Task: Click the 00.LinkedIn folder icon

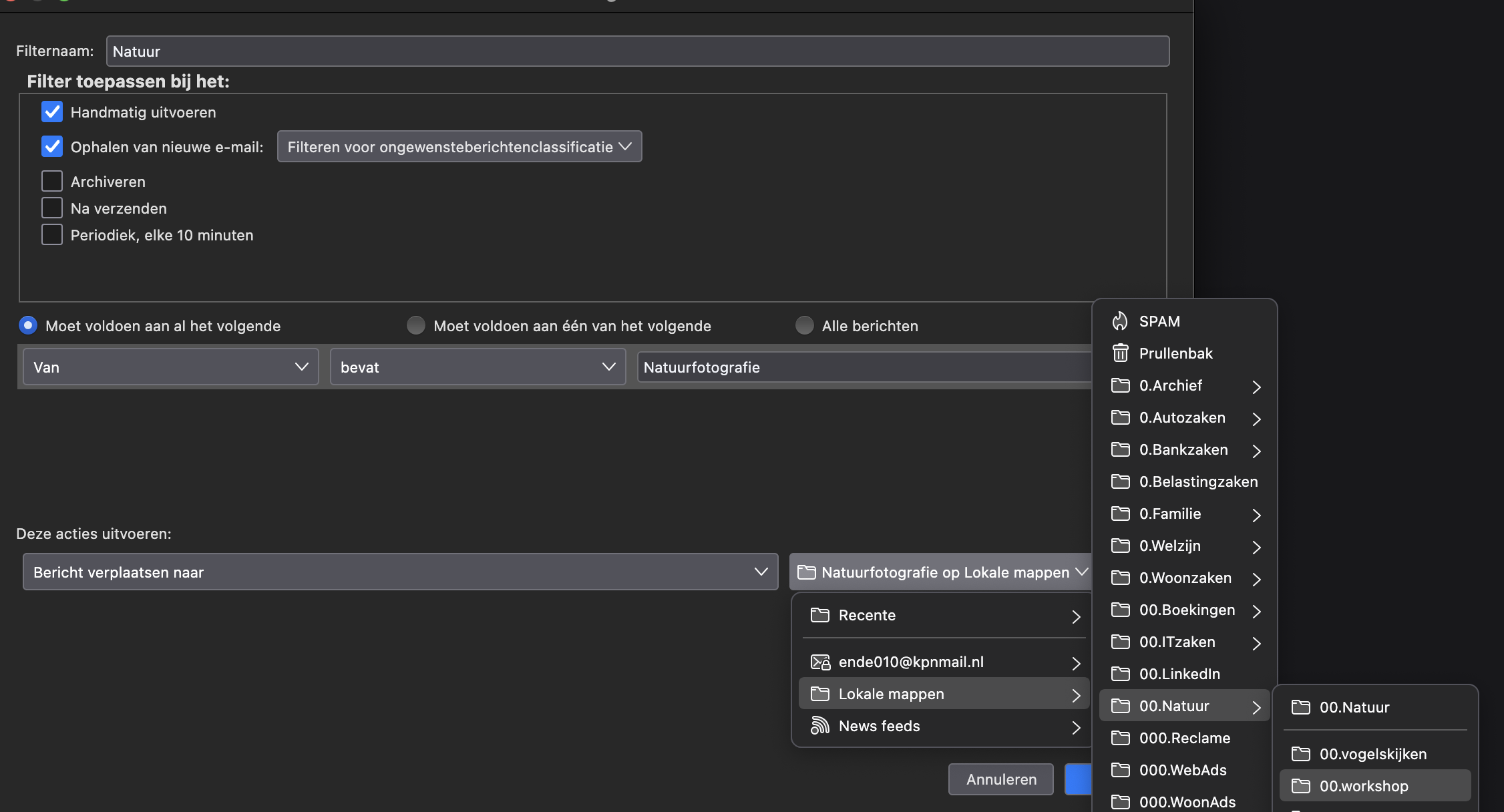Action: point(1120,674)
